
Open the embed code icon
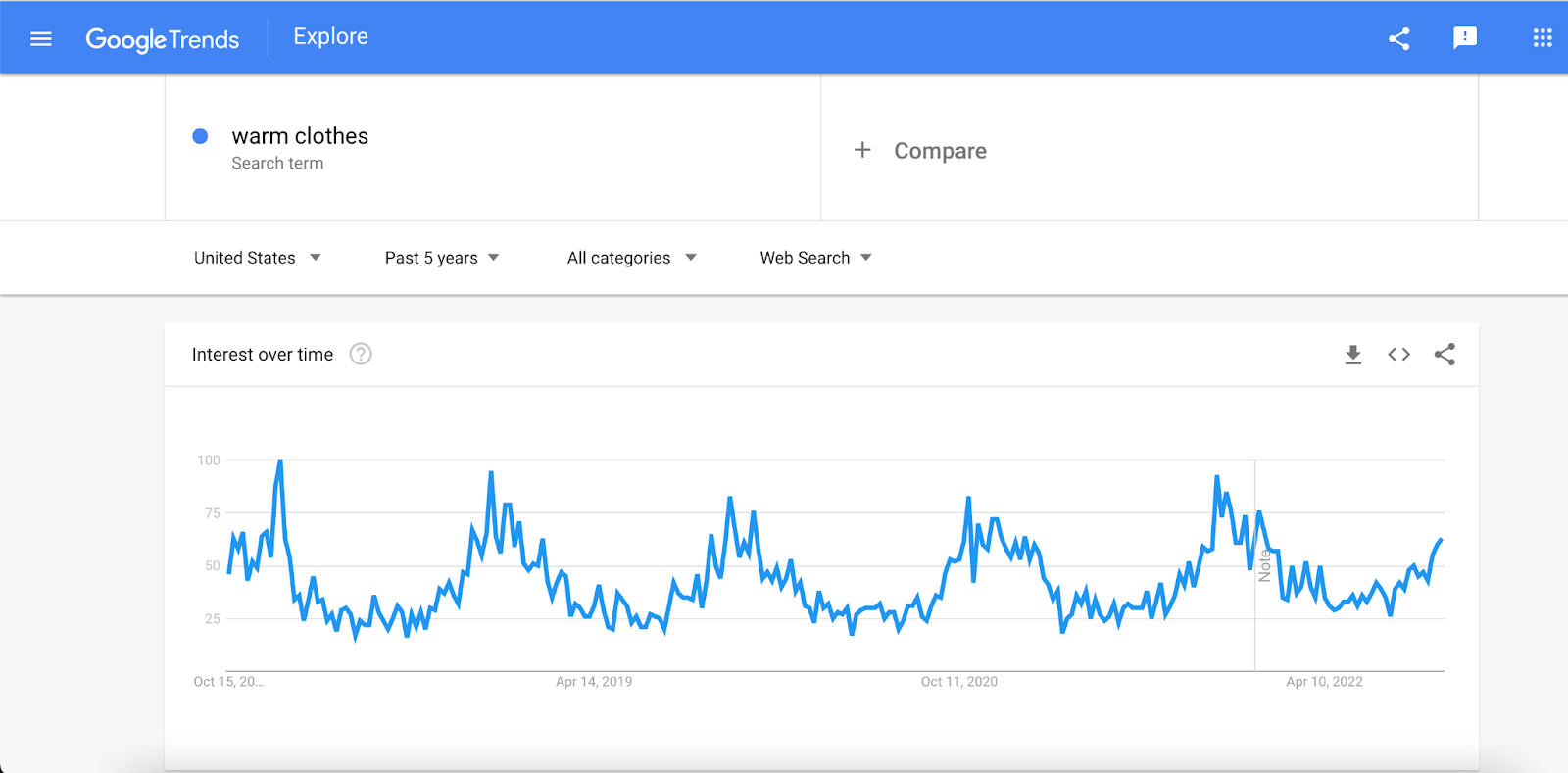coord(1398,355)
